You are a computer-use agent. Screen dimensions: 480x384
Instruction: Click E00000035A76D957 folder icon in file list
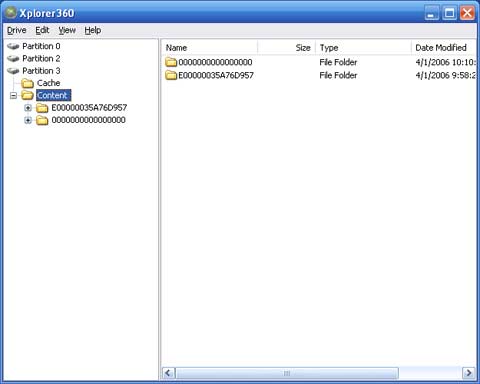171,75
